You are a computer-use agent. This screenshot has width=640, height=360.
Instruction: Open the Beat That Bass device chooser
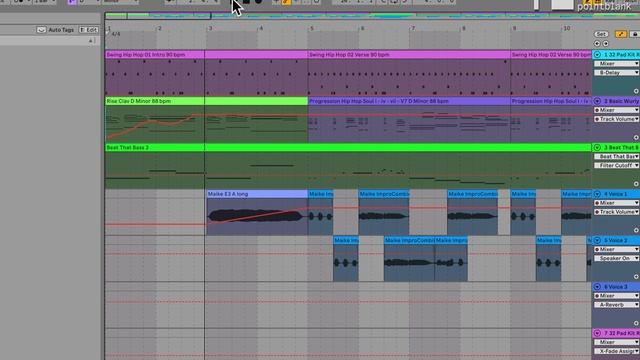coord(616,157)
